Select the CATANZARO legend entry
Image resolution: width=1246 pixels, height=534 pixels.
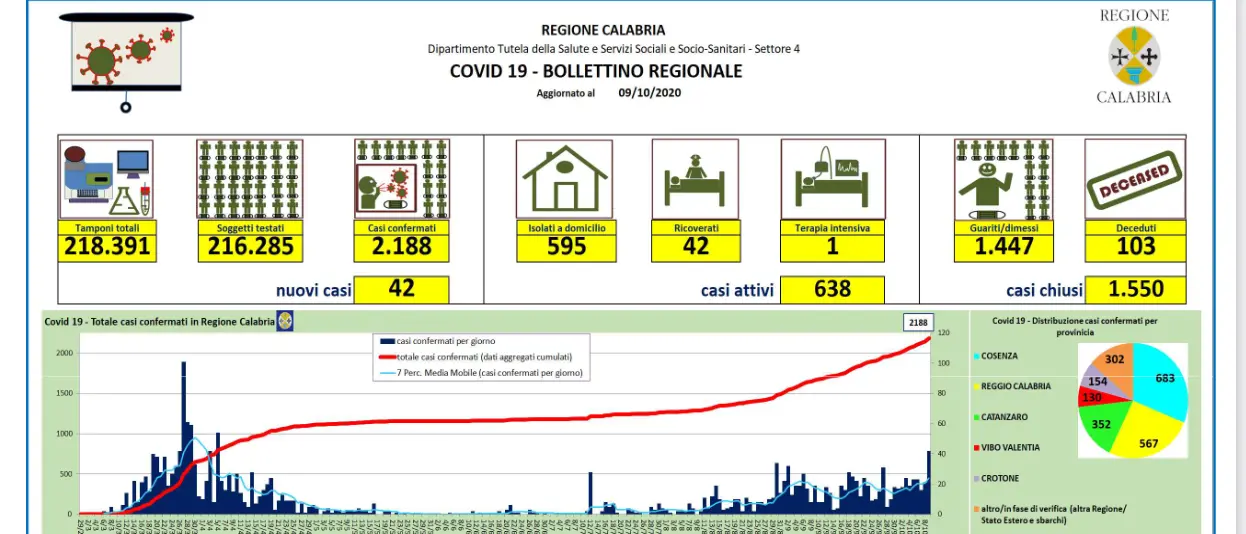1002,417
